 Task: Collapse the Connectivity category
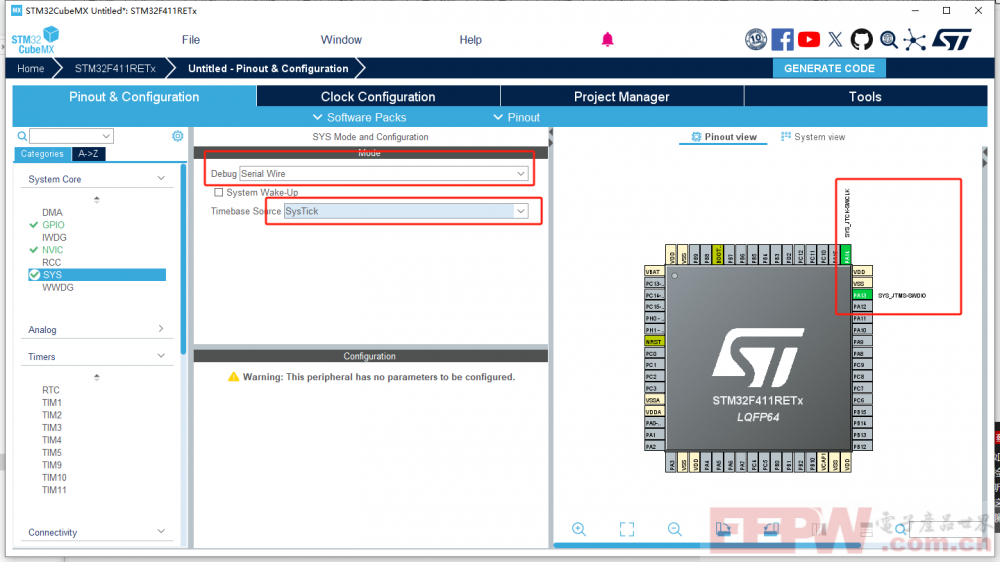[161, 531]
